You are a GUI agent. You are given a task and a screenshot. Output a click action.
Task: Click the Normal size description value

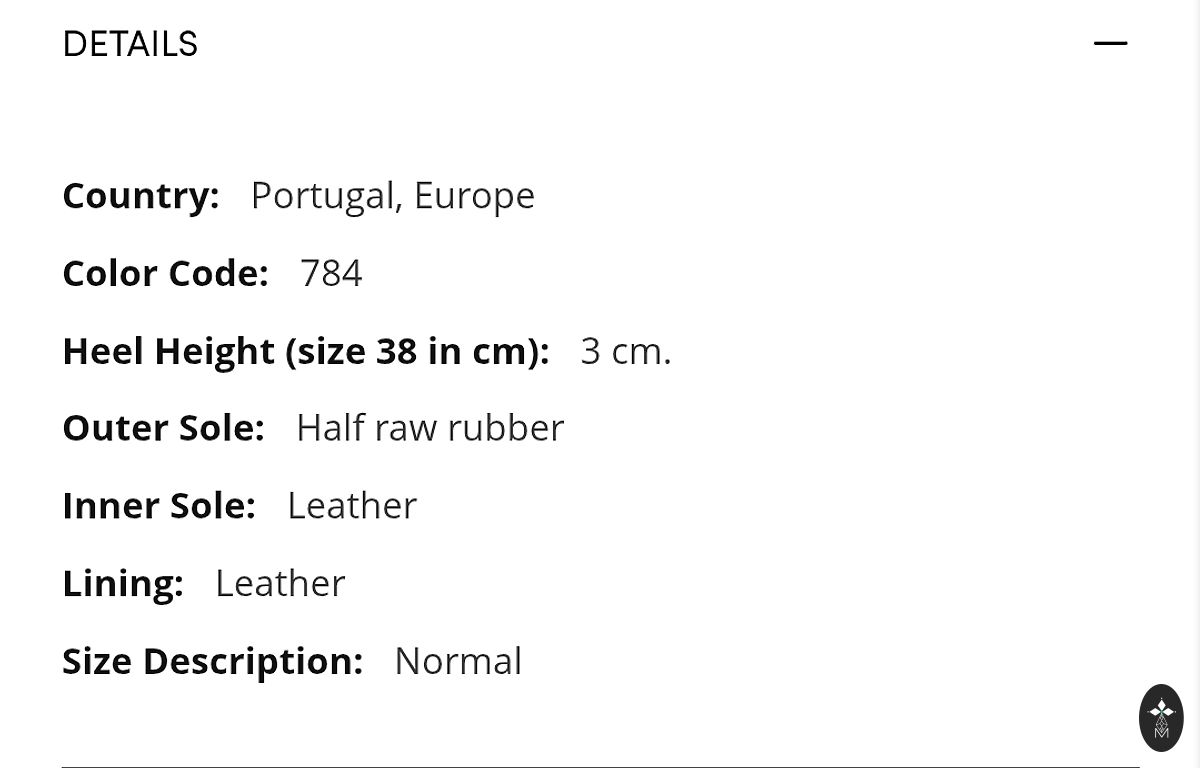458,661
